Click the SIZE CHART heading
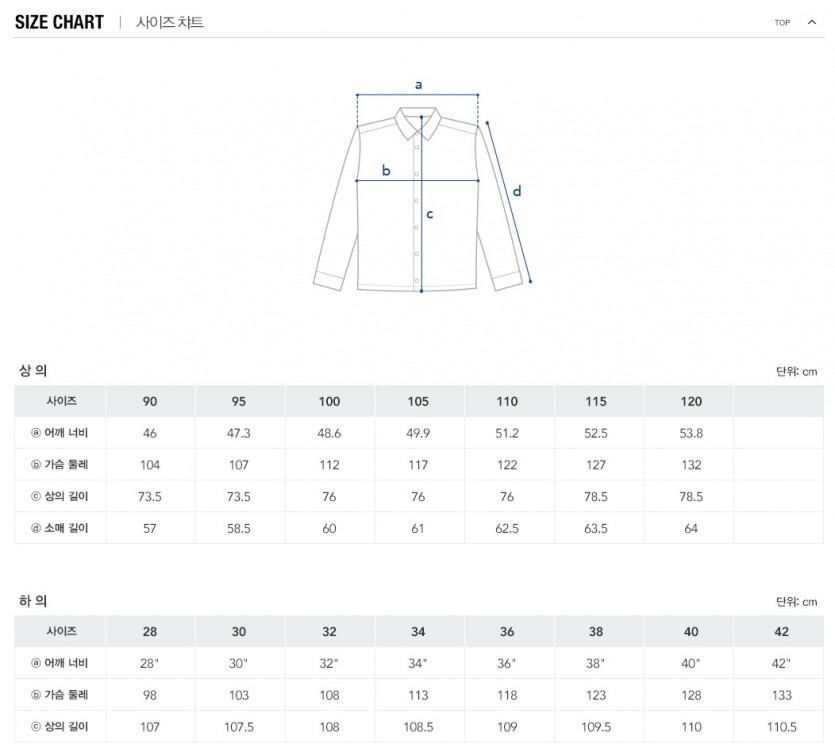 pyautogui.click(x=60, y=22)
